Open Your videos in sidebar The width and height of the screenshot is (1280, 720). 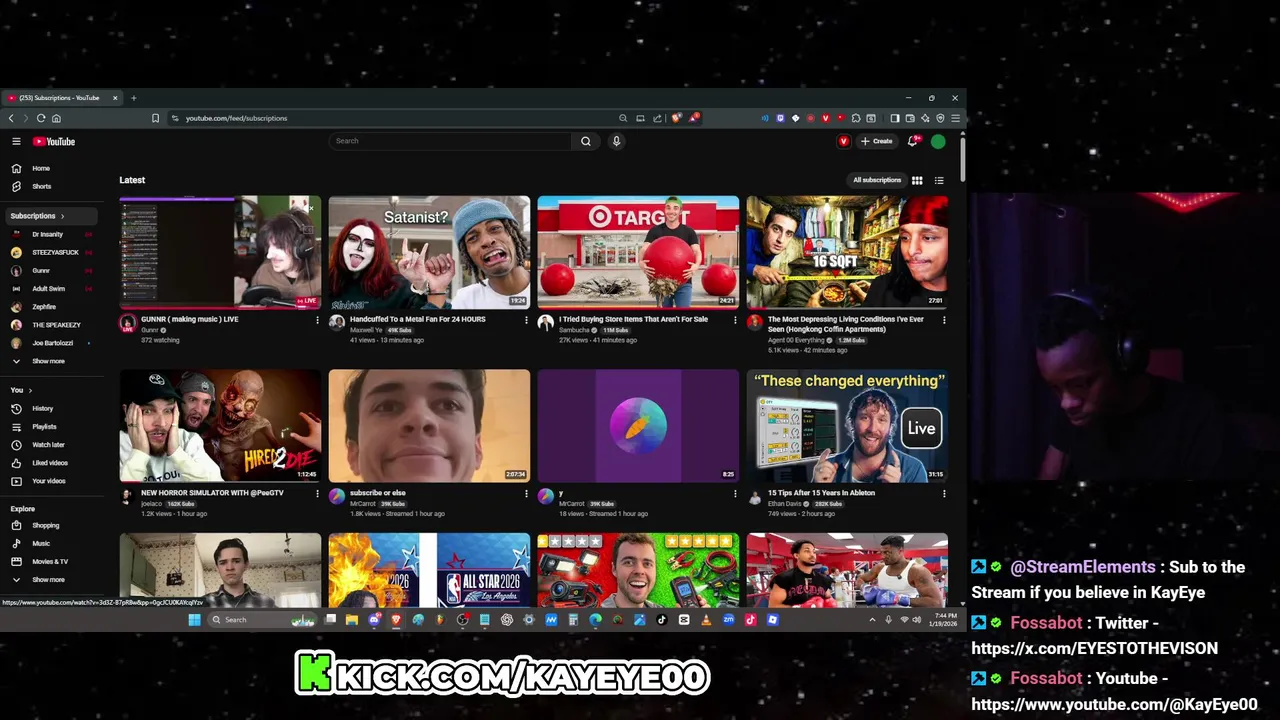point(50,481)
